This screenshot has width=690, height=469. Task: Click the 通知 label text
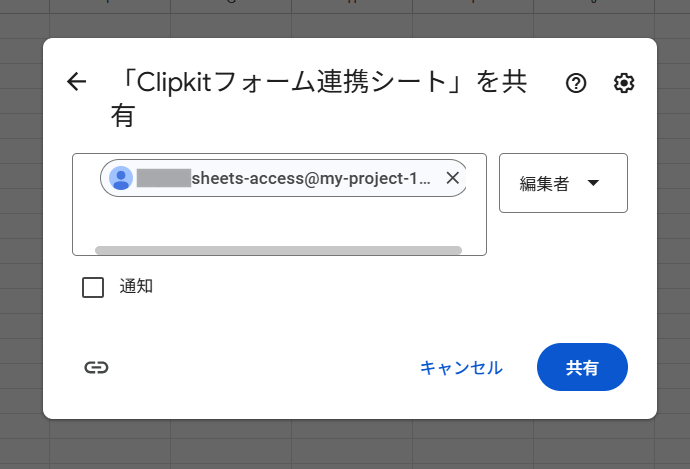point(136,287)
